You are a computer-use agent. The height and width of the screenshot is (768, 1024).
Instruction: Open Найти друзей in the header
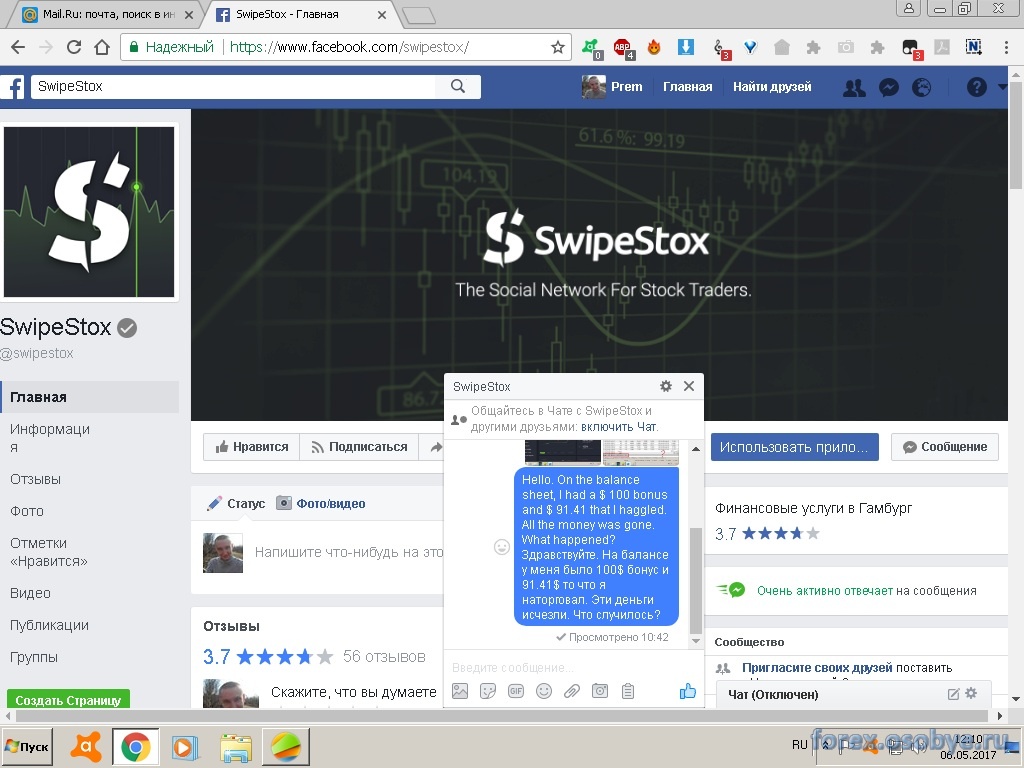pyautogui.click(x=772, y=87)
